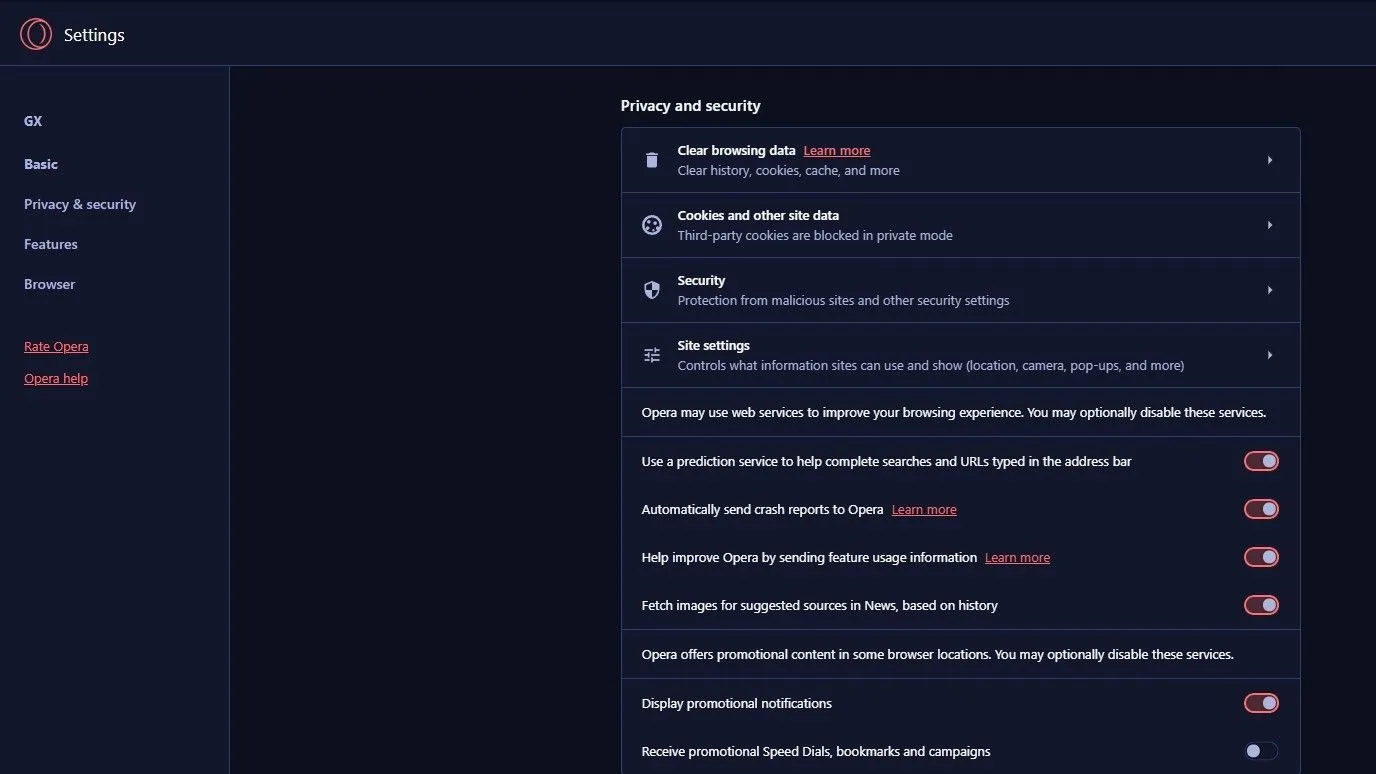This screenshot has width=1376, height=774.
Task: Select Features in the sidebar
Action: click(51, 244)
